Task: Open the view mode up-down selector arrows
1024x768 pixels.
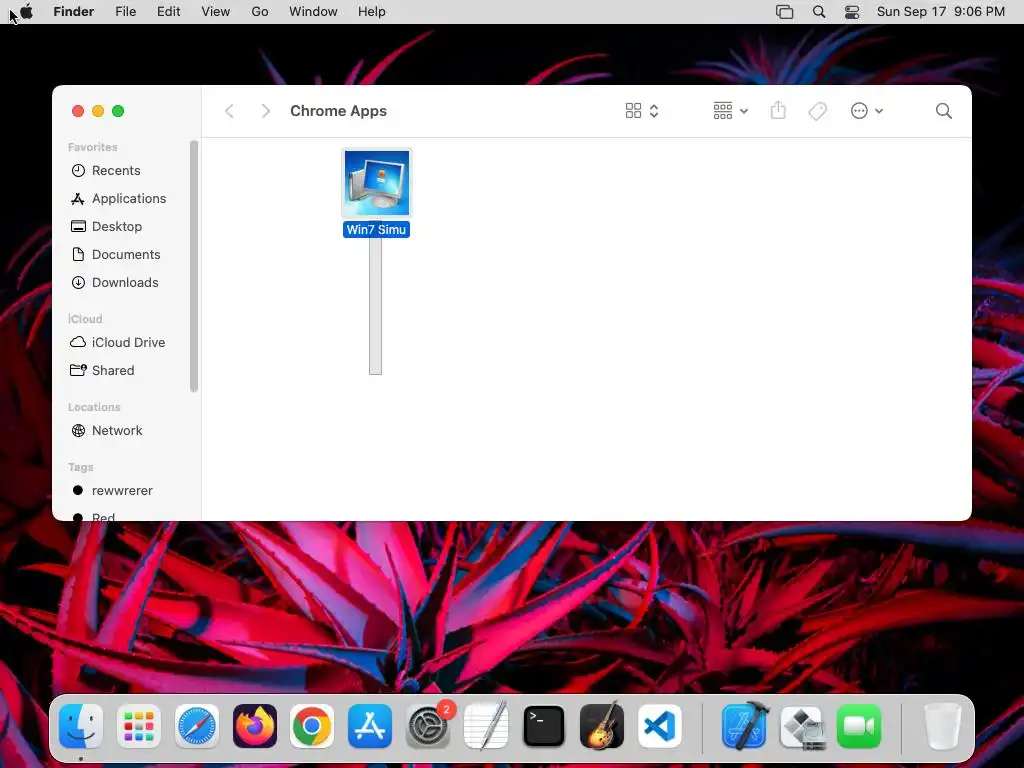Action: coord(654,111)
